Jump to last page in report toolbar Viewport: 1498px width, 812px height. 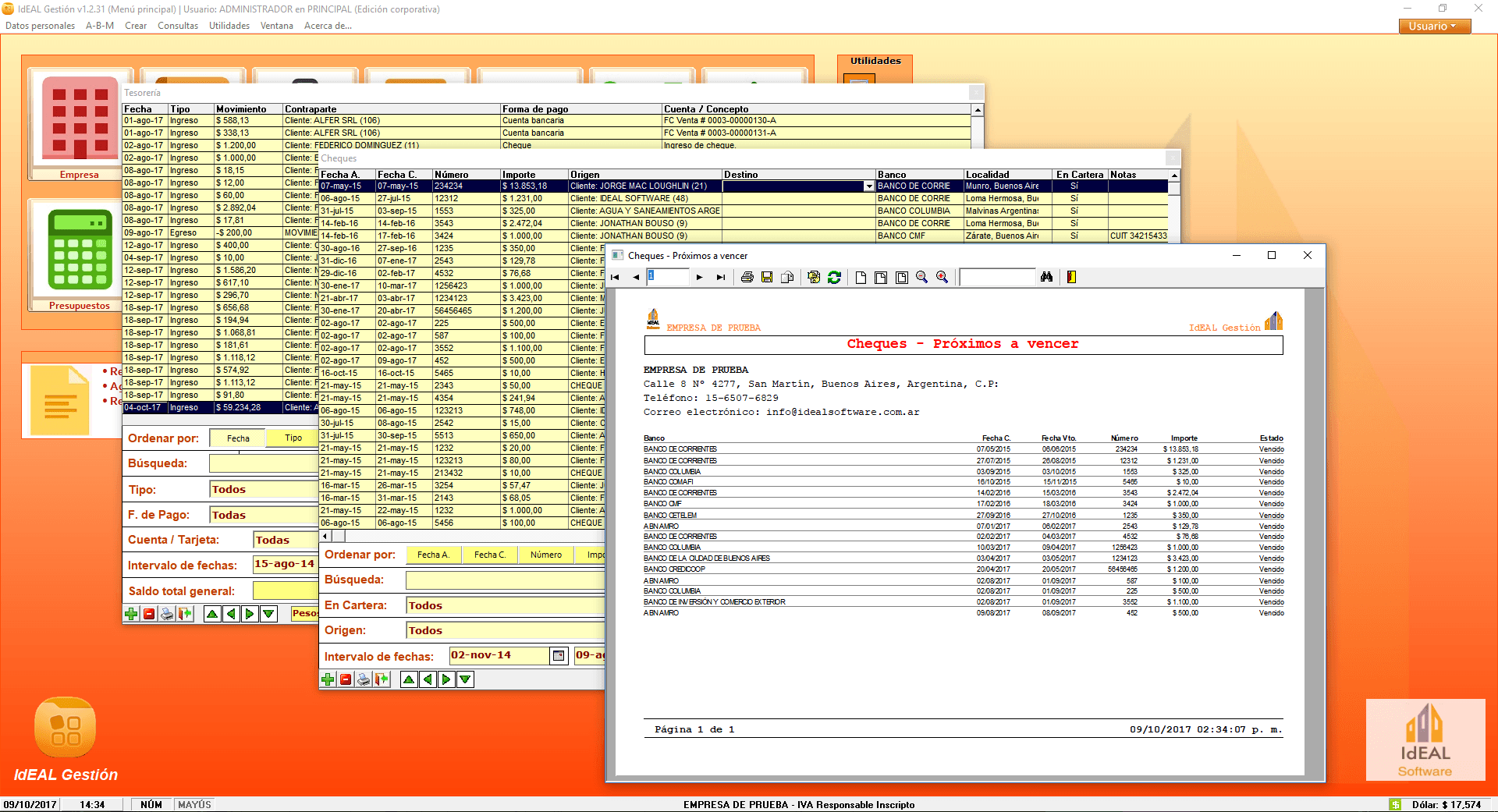pyautogui.click(x=721, y=277)
